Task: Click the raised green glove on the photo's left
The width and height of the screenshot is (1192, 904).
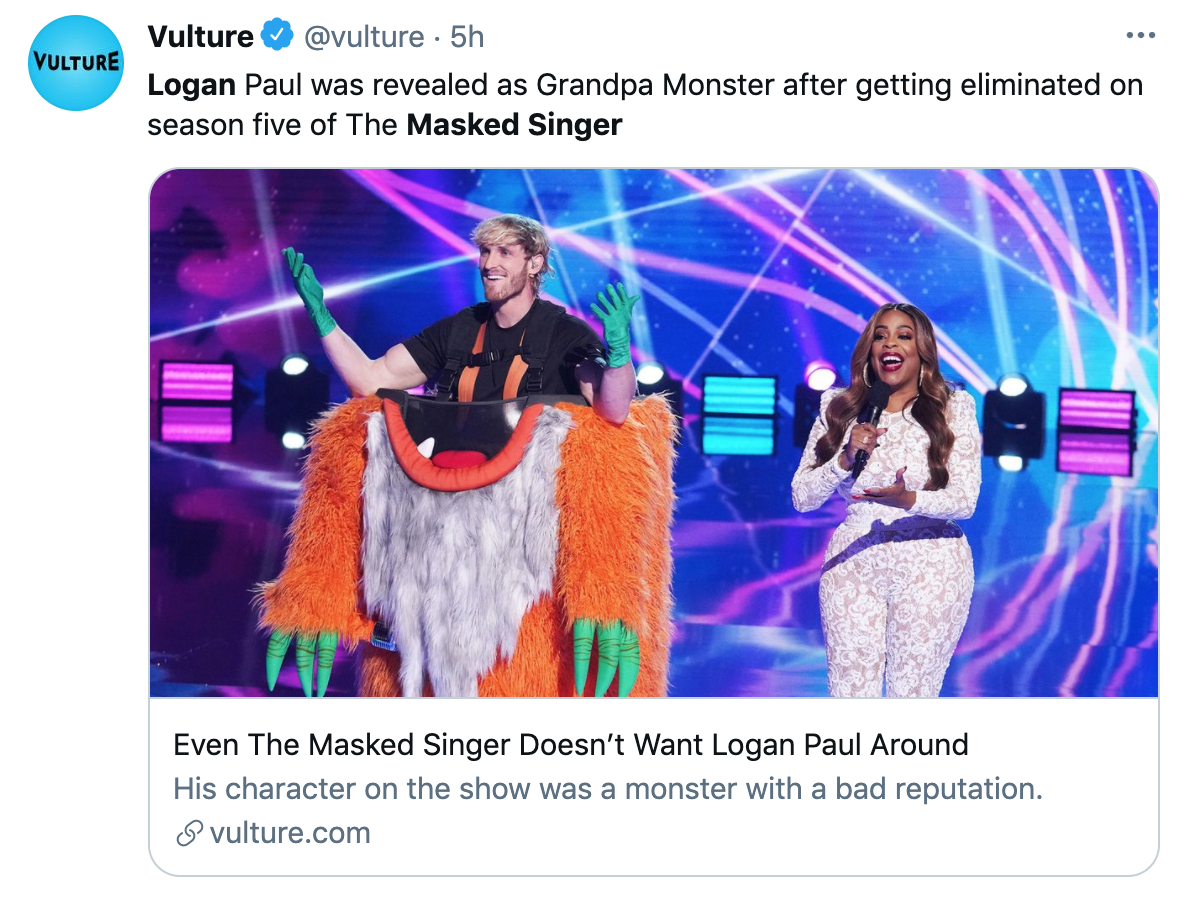Action: point(309,290)
